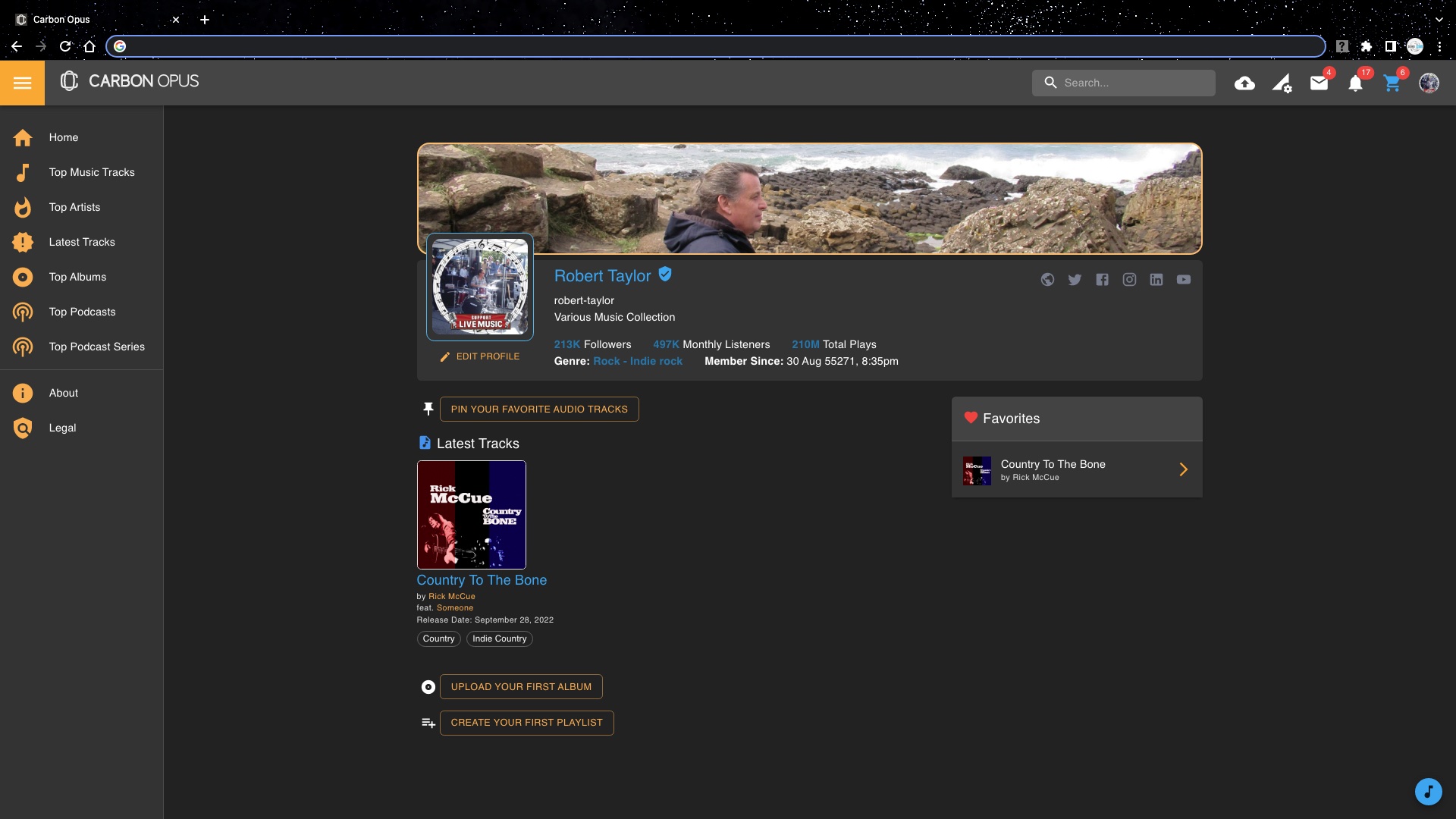The image size is (1456, 819).
Task: Click the YouTube profile icon
Action: (1183, 280)
